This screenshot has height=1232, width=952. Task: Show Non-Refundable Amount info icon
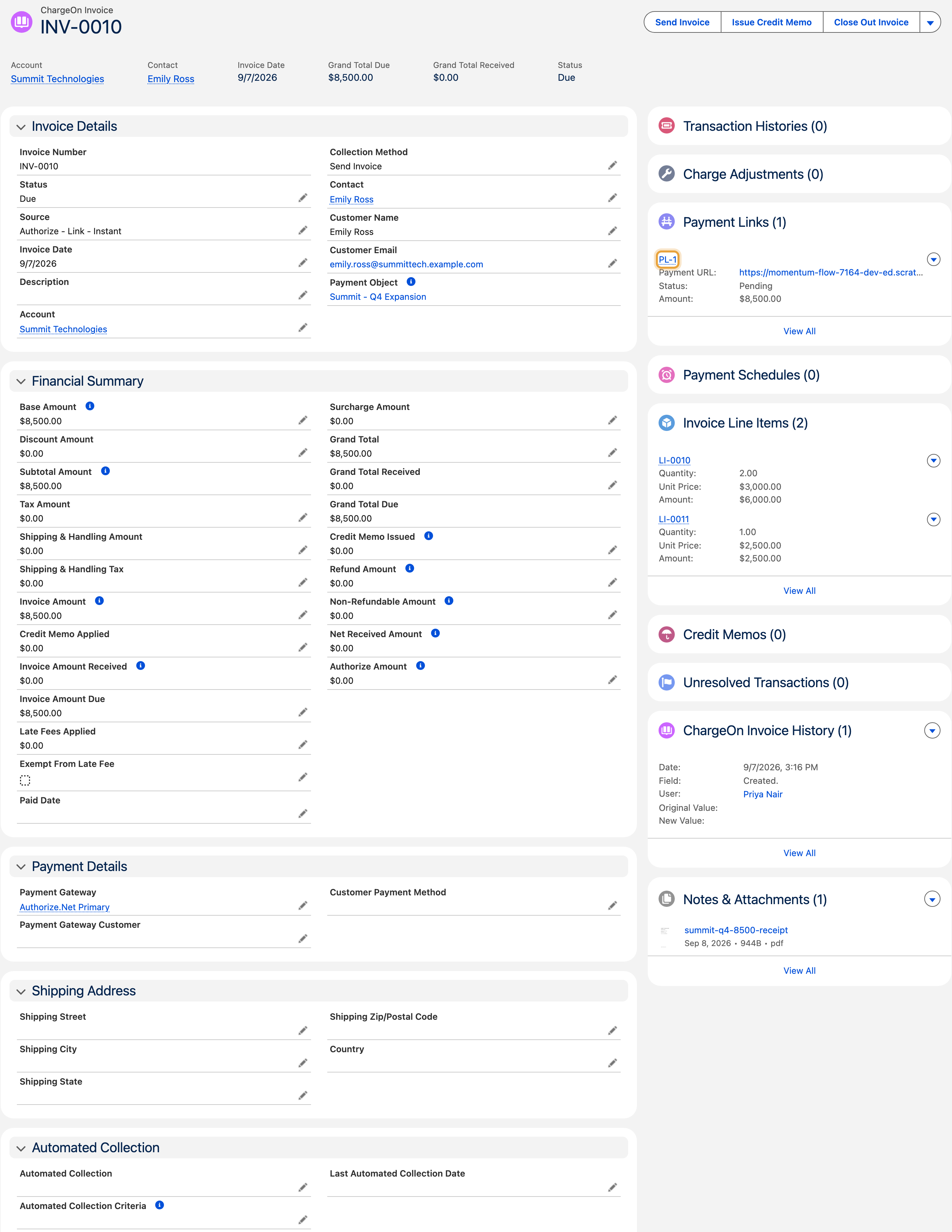click(449, 601)
